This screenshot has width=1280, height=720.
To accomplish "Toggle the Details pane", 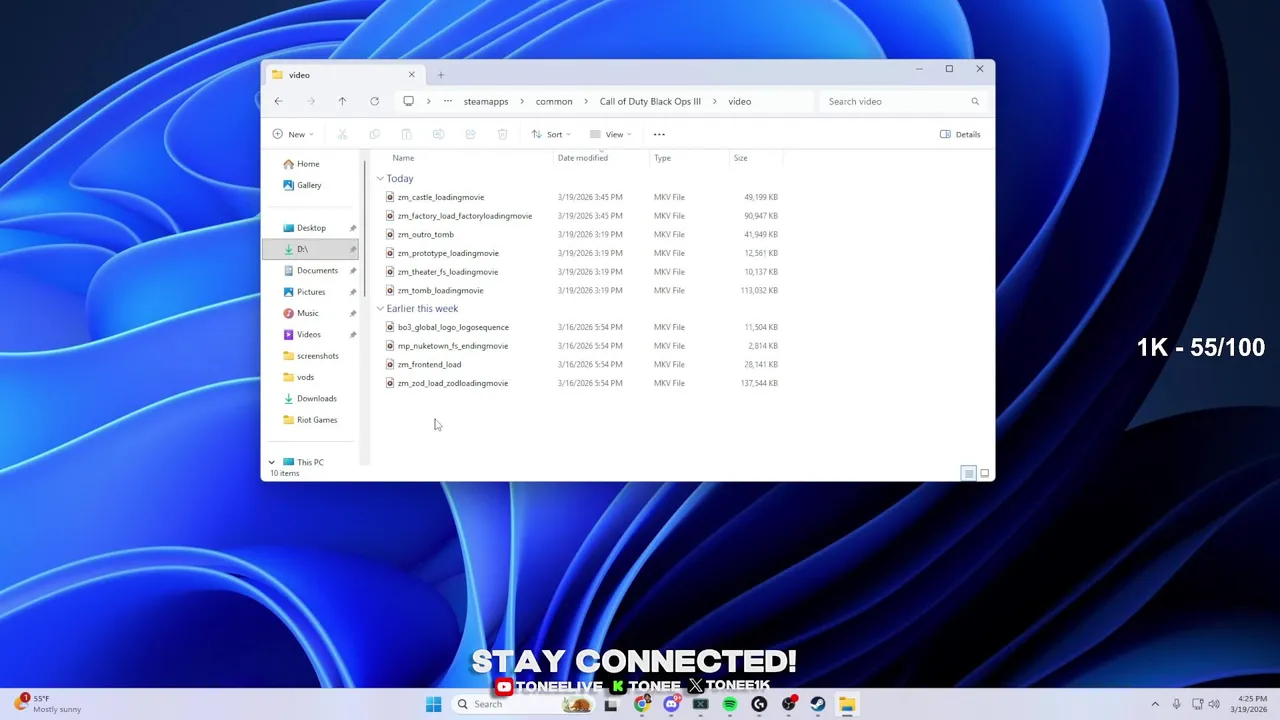I will (x=960, y=134).
